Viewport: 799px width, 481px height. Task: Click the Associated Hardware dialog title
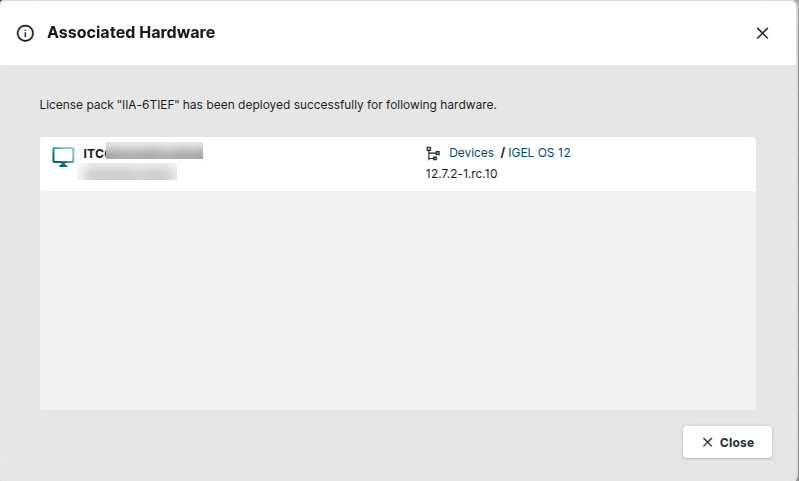[x=131, y=33]
